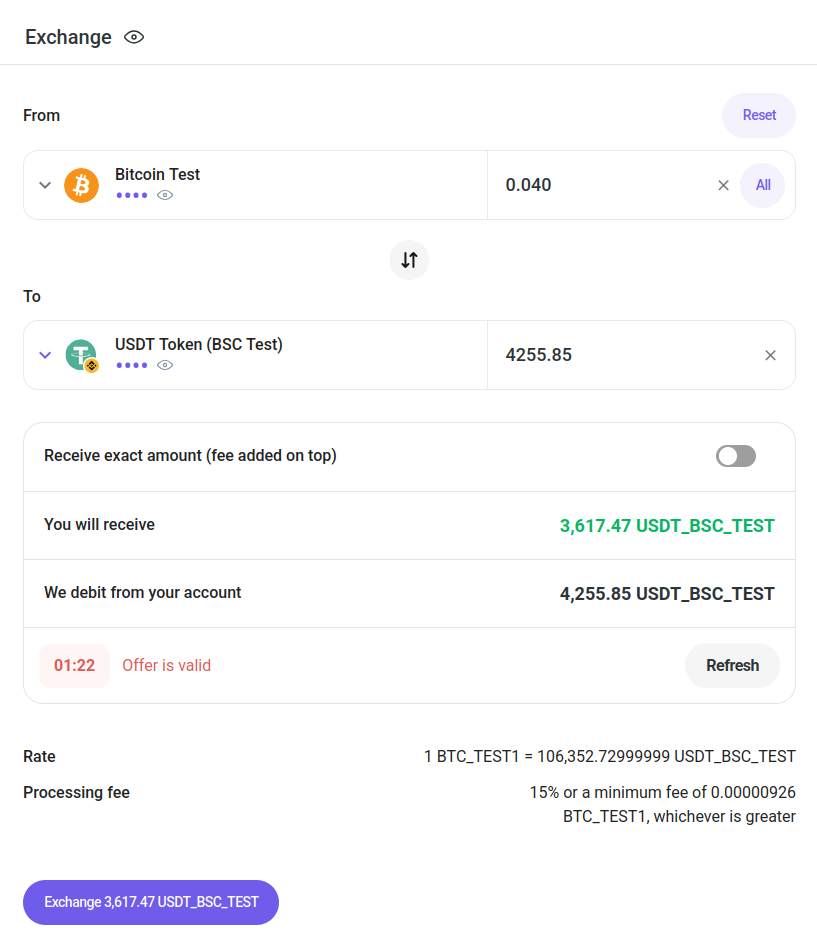
Task: Expand the Bitcoin Test account dropdown
Action: click(x=45, y=185)
